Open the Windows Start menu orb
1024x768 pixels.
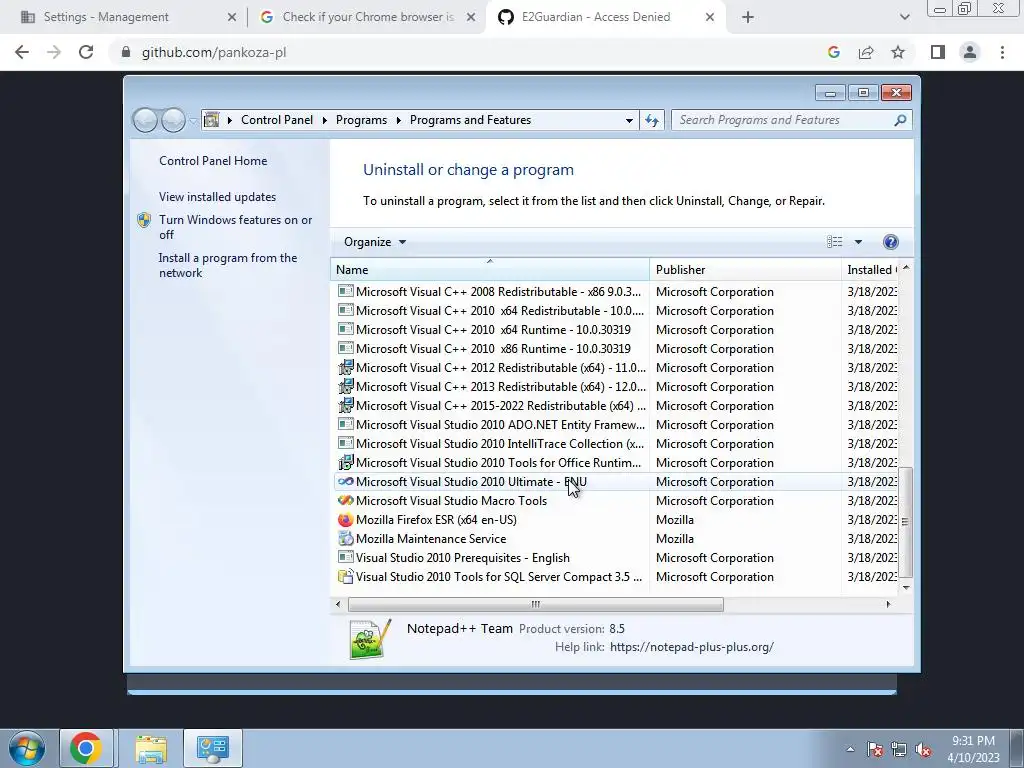tap(27, 748)
